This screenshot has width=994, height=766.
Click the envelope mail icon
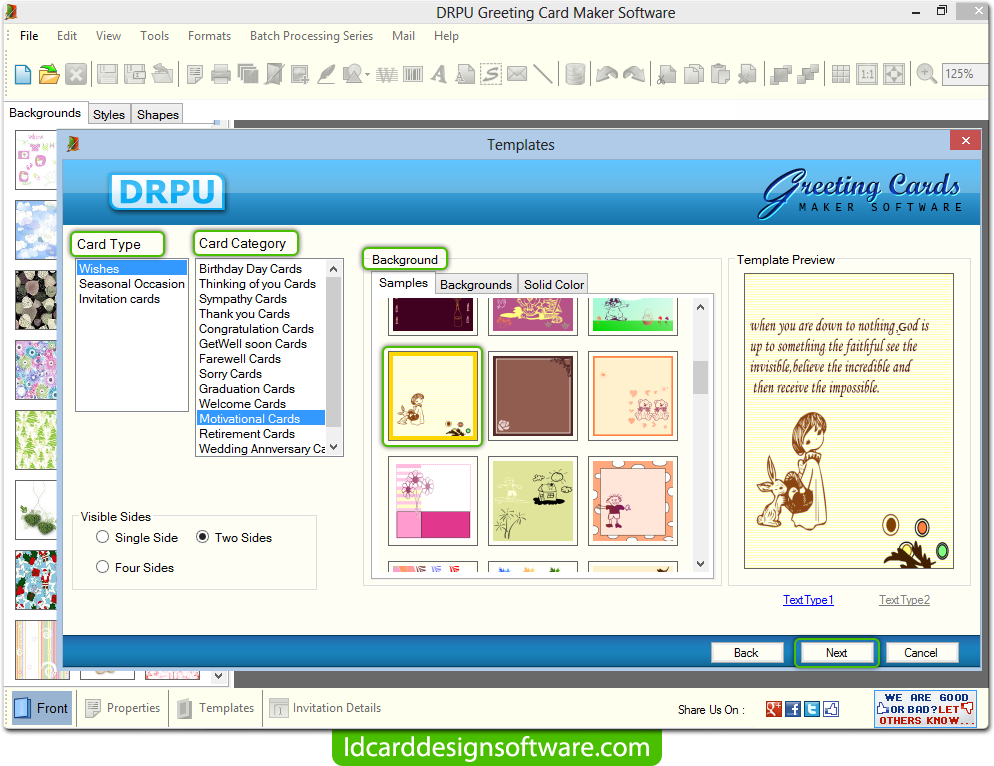(517, 75)
